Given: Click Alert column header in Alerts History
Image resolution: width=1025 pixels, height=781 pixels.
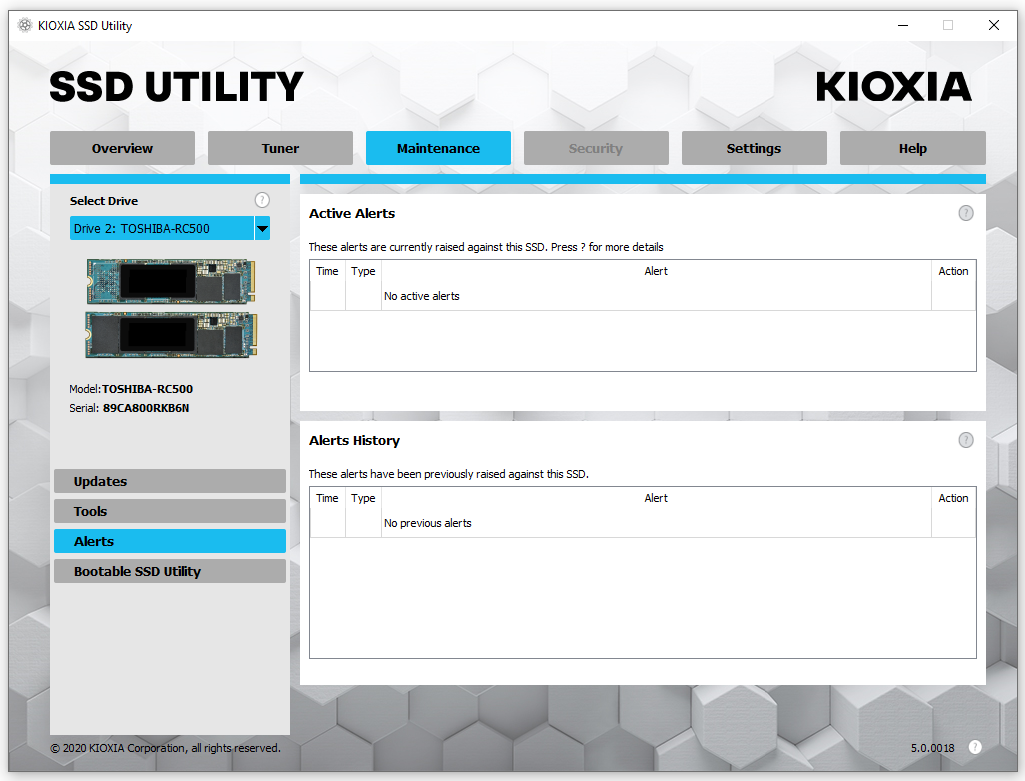Looking at the screenshot, I should point(656,498).
